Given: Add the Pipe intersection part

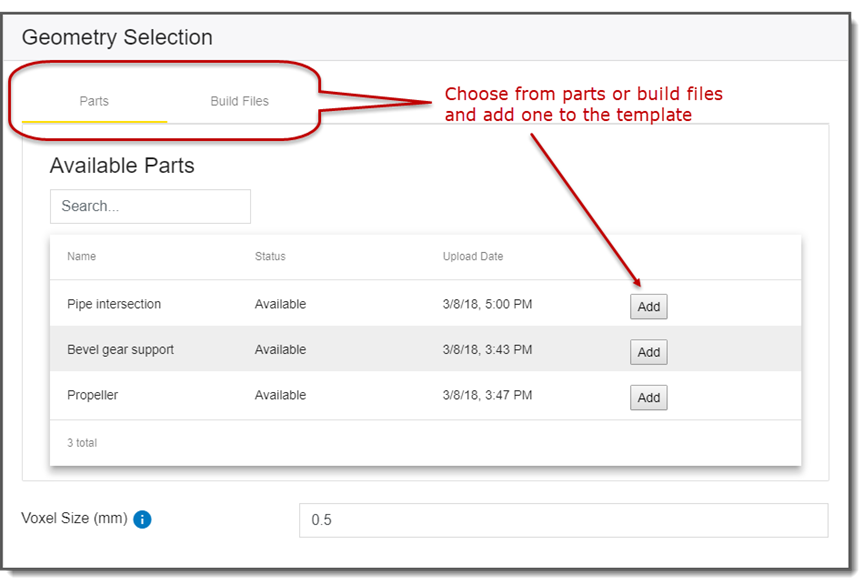Looking at the screenshot, I should [648, 307].
